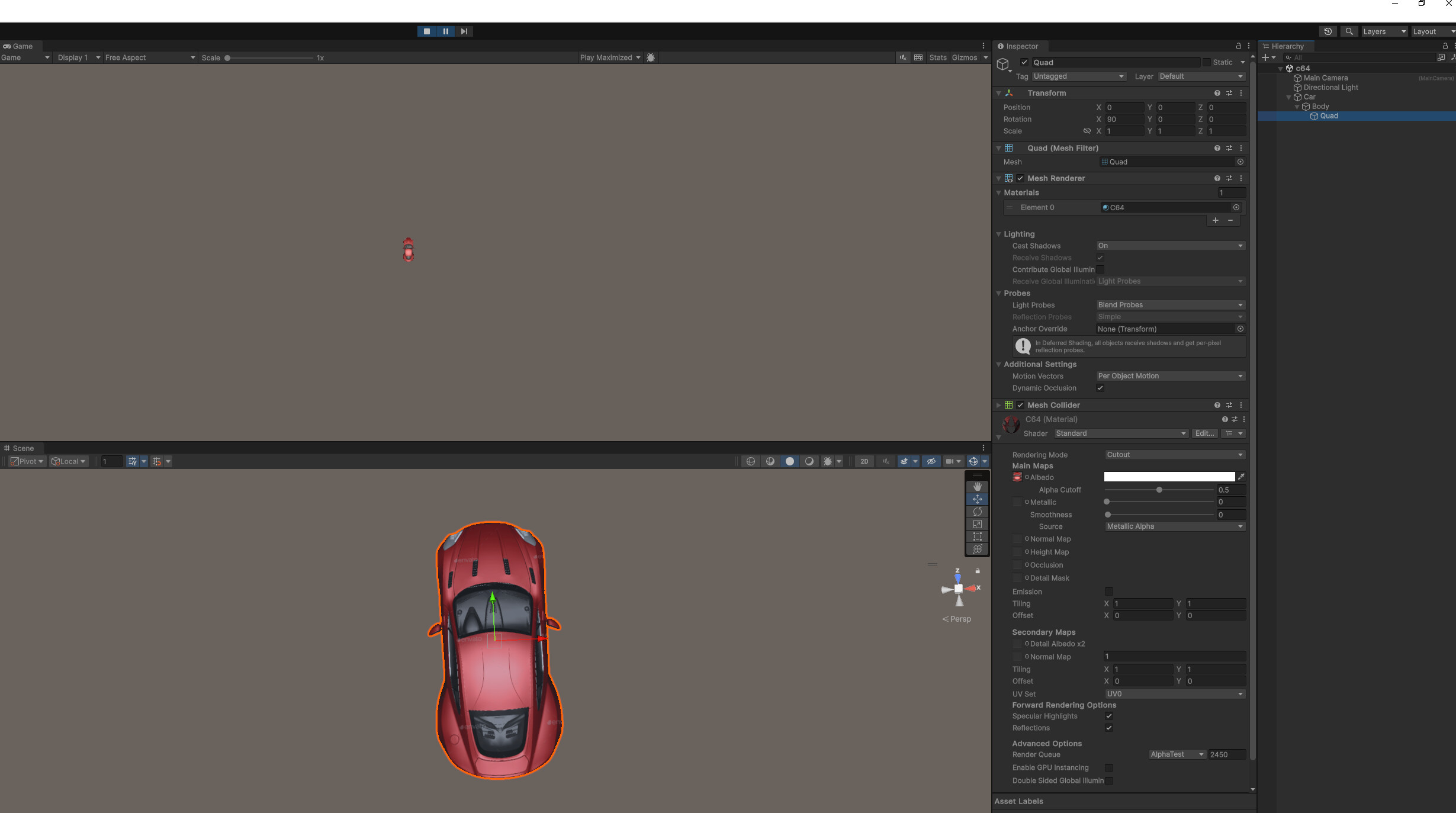Viewport: 1456px width, 813px height.
Task: Pause the game playback
Action: click(445, 31)
